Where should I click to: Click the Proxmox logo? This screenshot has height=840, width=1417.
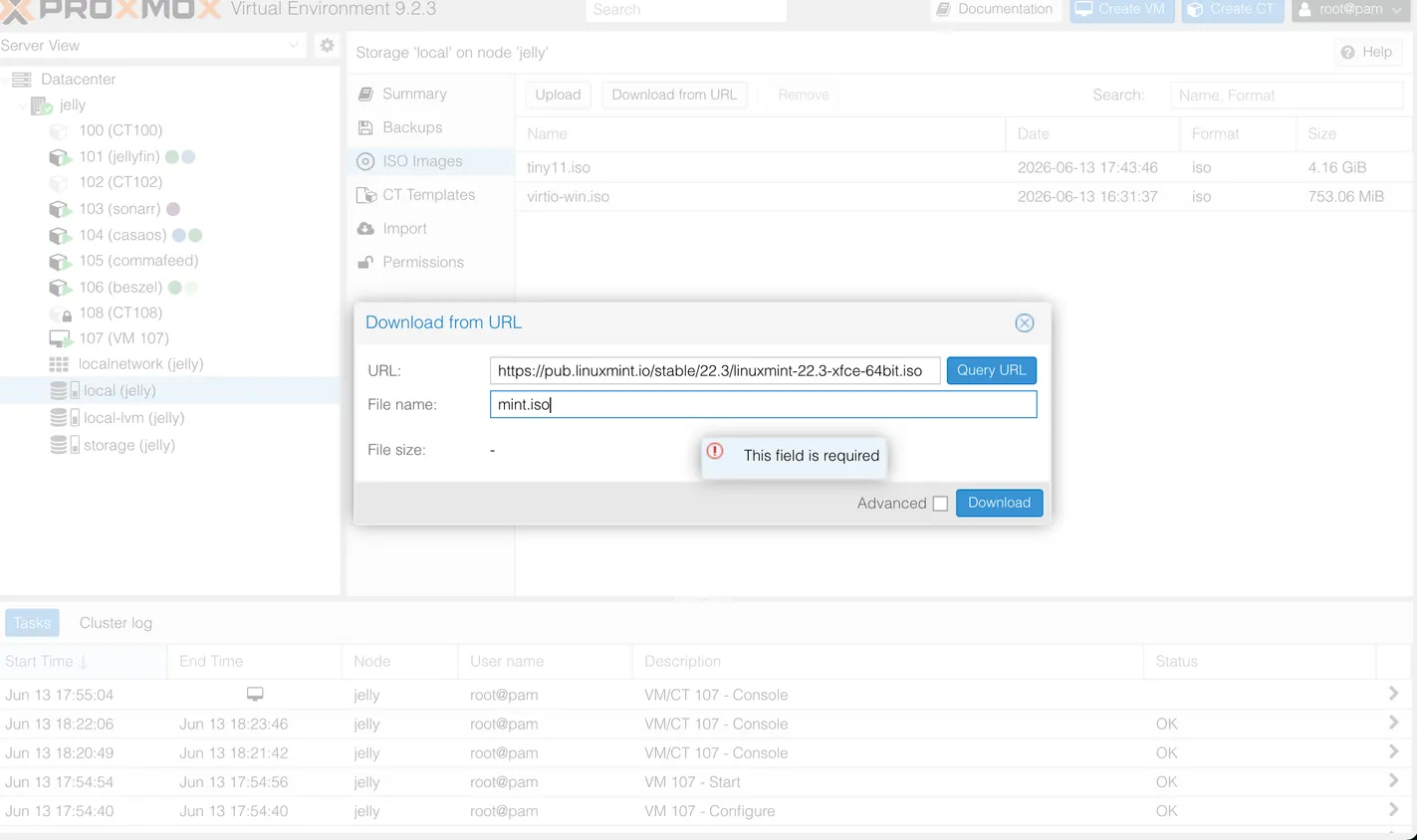(110, 10)
